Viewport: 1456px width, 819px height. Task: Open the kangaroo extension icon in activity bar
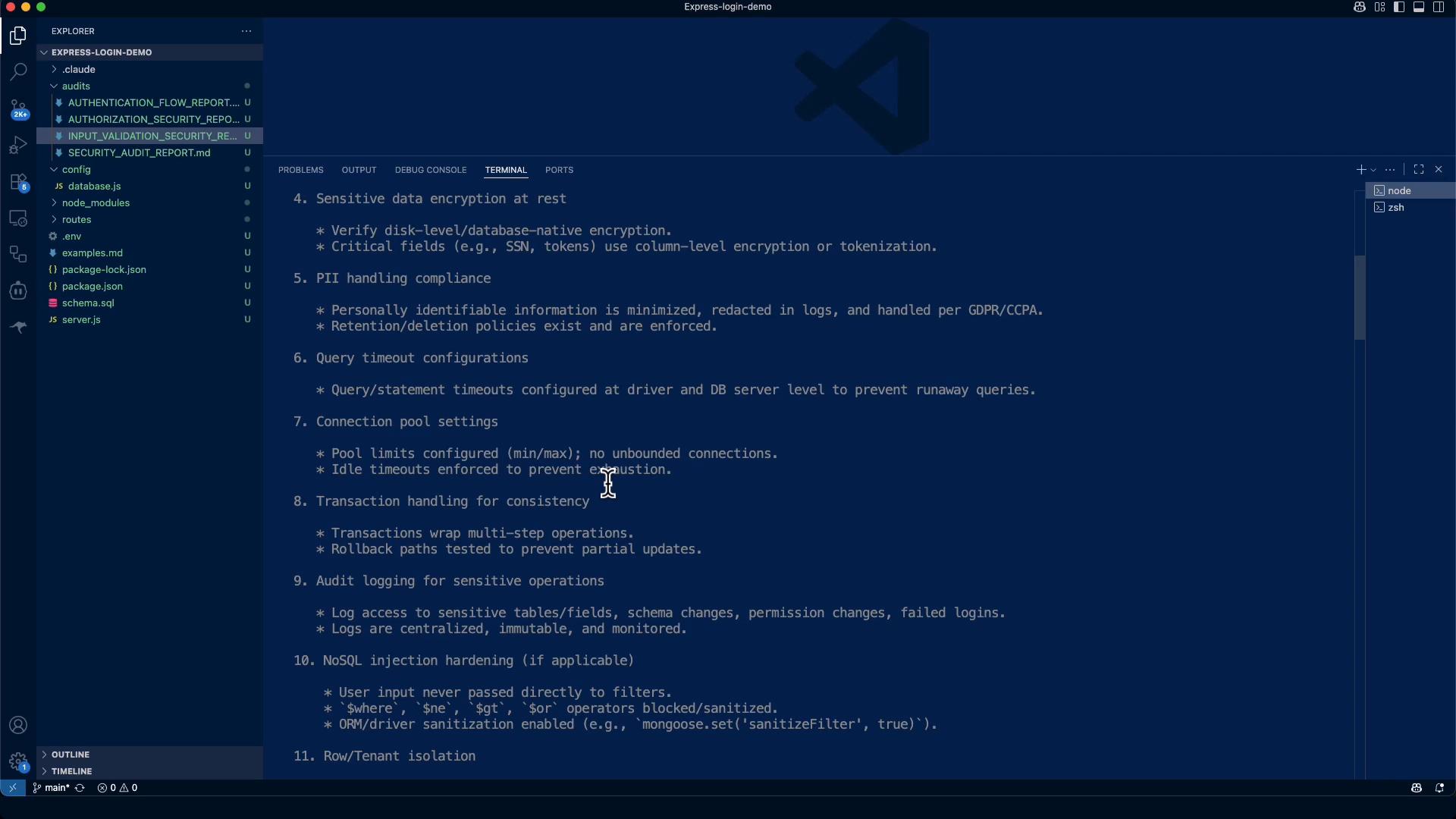18,328
